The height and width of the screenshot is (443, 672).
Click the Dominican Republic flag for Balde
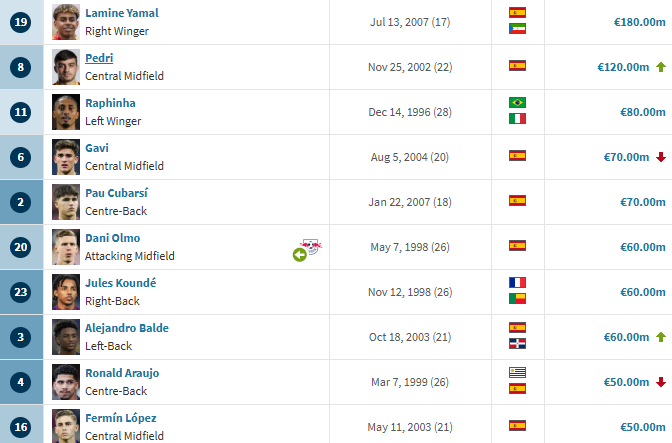click(517, 344)
